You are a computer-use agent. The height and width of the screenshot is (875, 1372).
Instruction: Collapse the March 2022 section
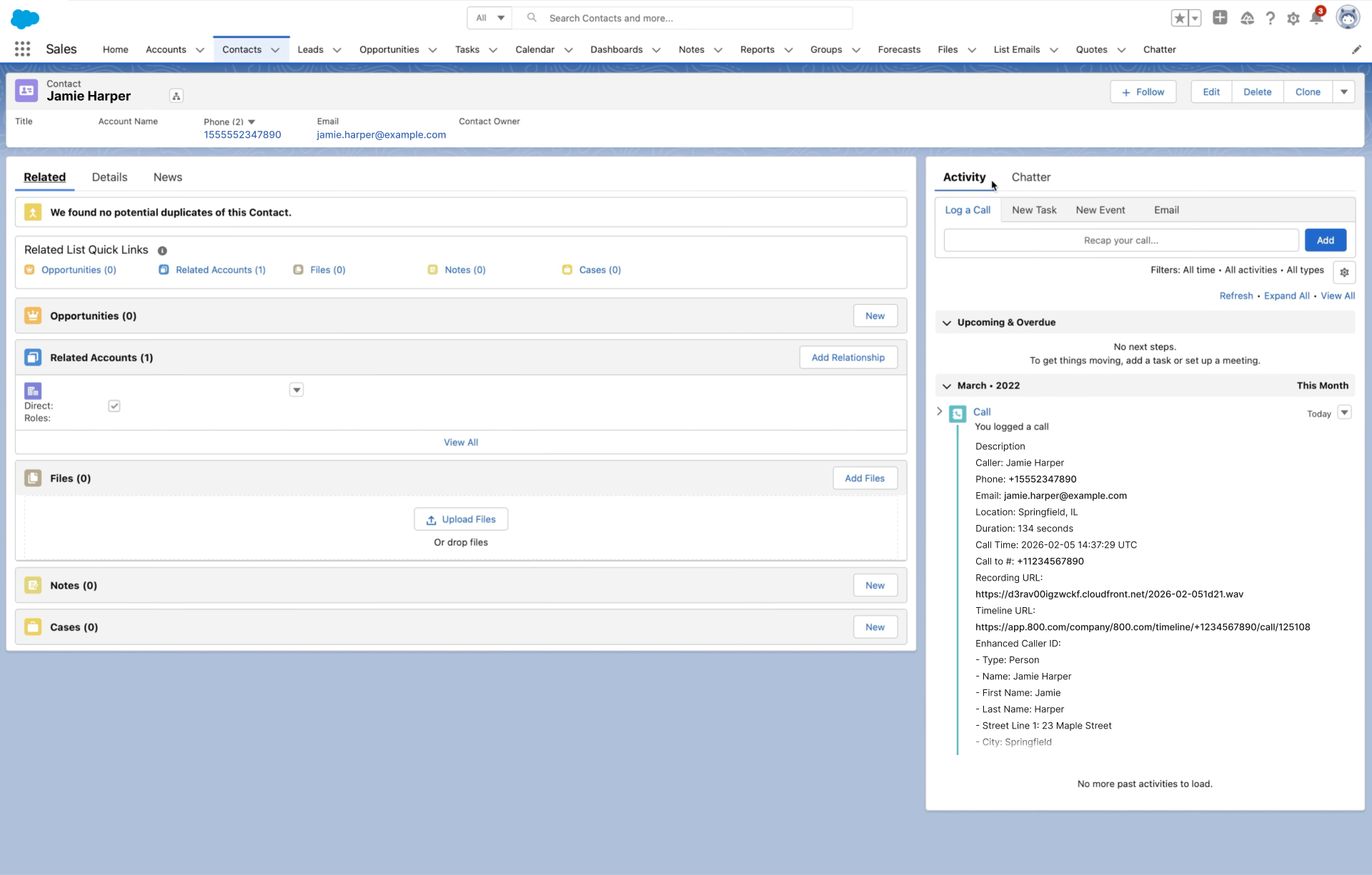pyautogui.click(x=947, y=386)
